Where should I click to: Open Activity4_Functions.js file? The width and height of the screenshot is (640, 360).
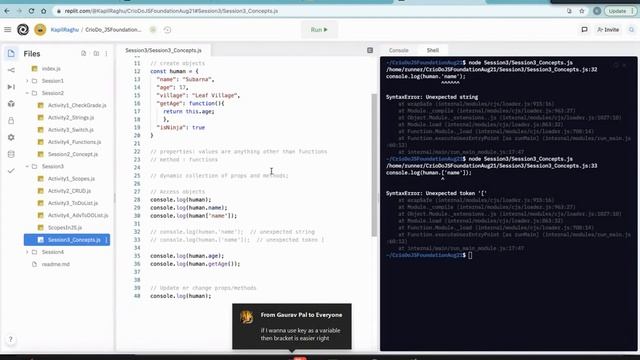74,142
